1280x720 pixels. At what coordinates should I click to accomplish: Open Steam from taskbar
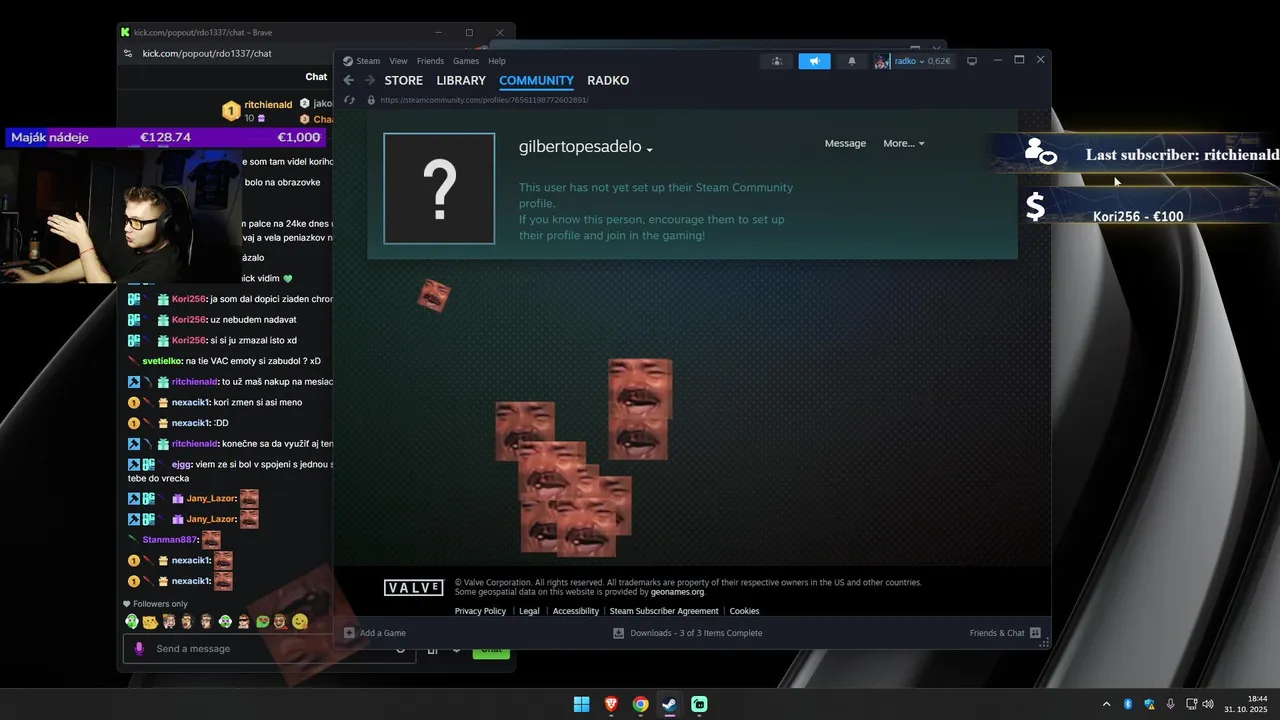coord(669,704)
